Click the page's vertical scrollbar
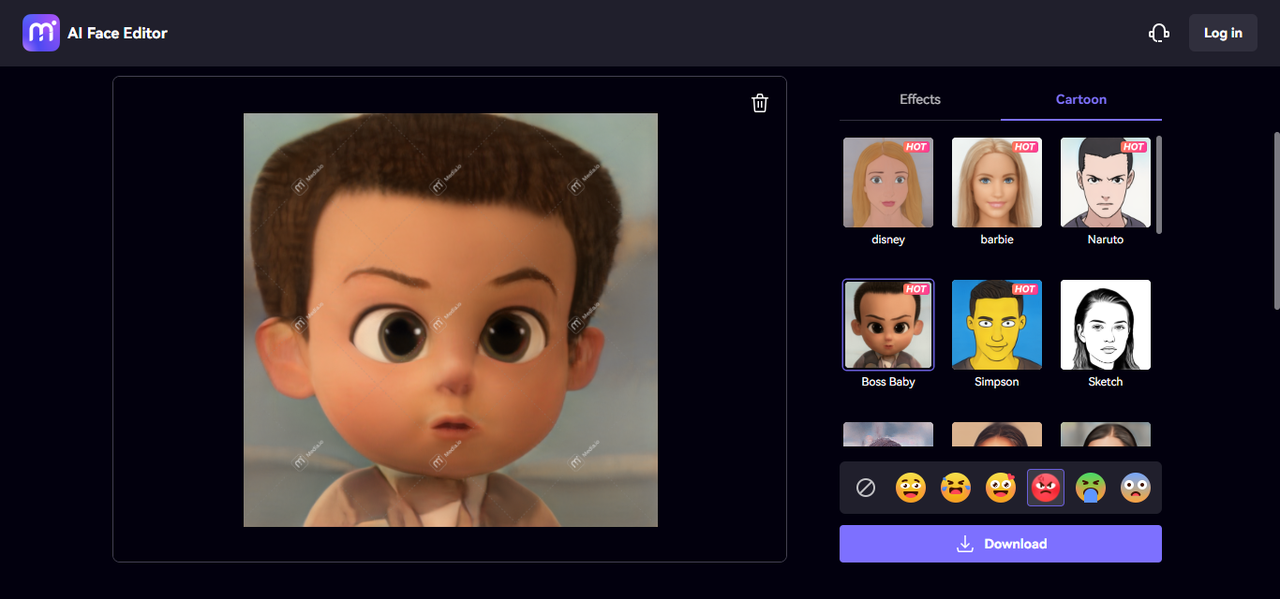Viewport: 1280px width, 599px height. [1276, 220]
